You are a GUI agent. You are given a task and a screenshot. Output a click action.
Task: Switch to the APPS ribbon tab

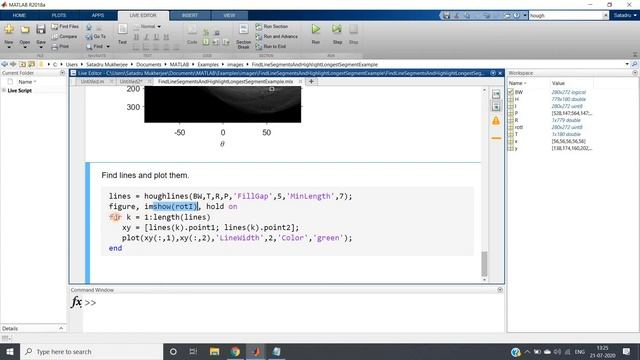coord(98,16)
